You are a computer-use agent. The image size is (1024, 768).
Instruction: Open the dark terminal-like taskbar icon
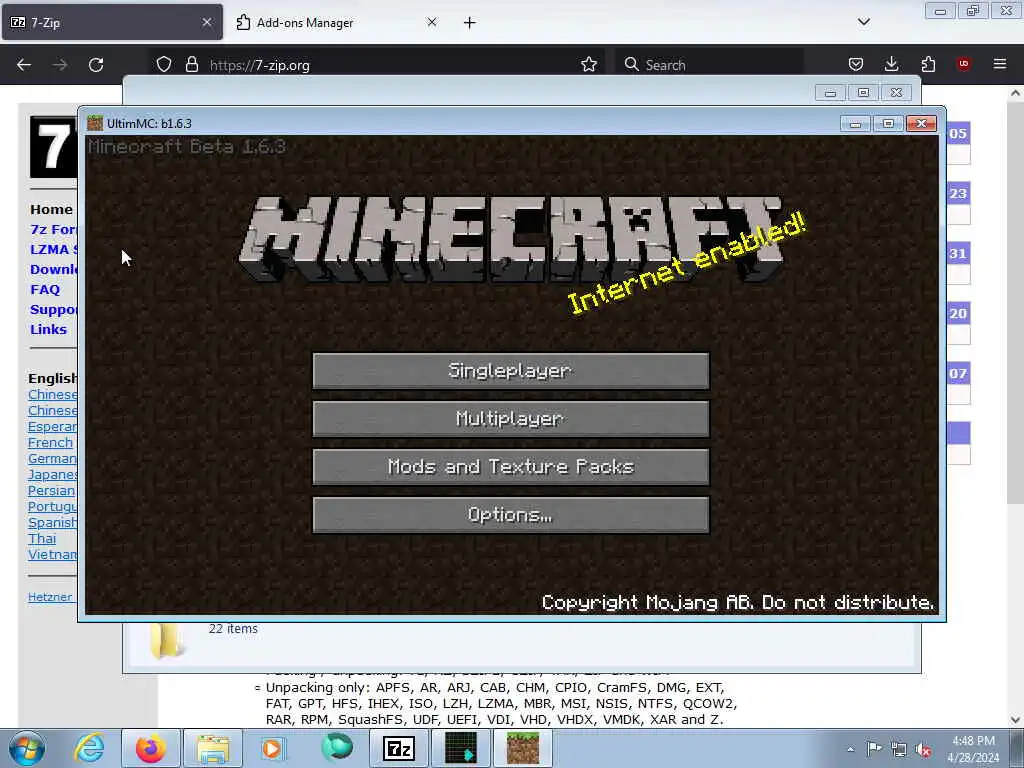click(x=461, y=748)
